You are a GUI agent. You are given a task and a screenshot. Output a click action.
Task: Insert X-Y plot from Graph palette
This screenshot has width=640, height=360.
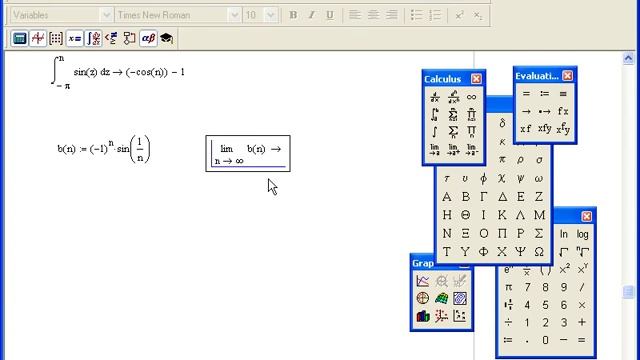[423, 281]
